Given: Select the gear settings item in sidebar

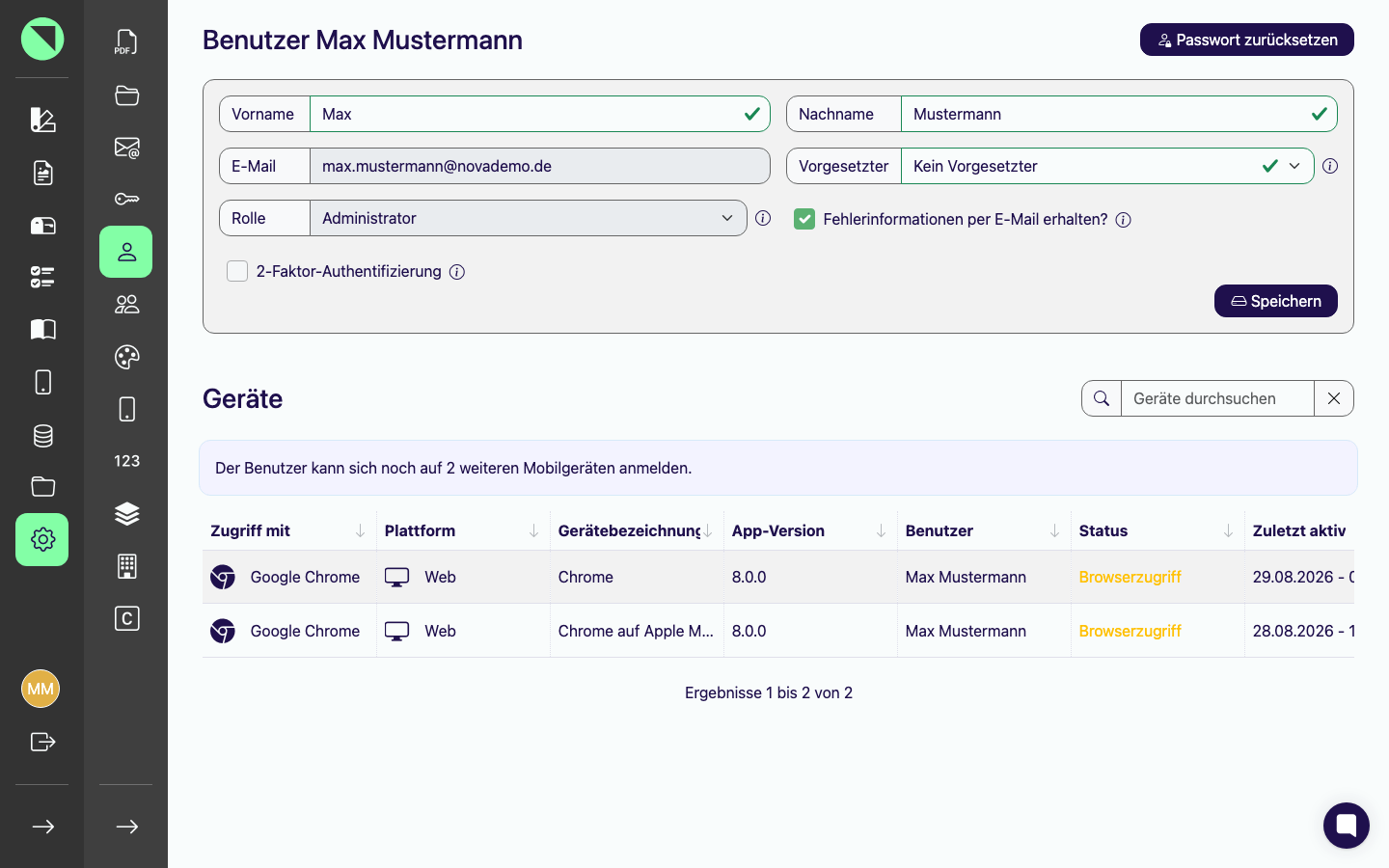Looking at the screenshot, I should [42, 539].
